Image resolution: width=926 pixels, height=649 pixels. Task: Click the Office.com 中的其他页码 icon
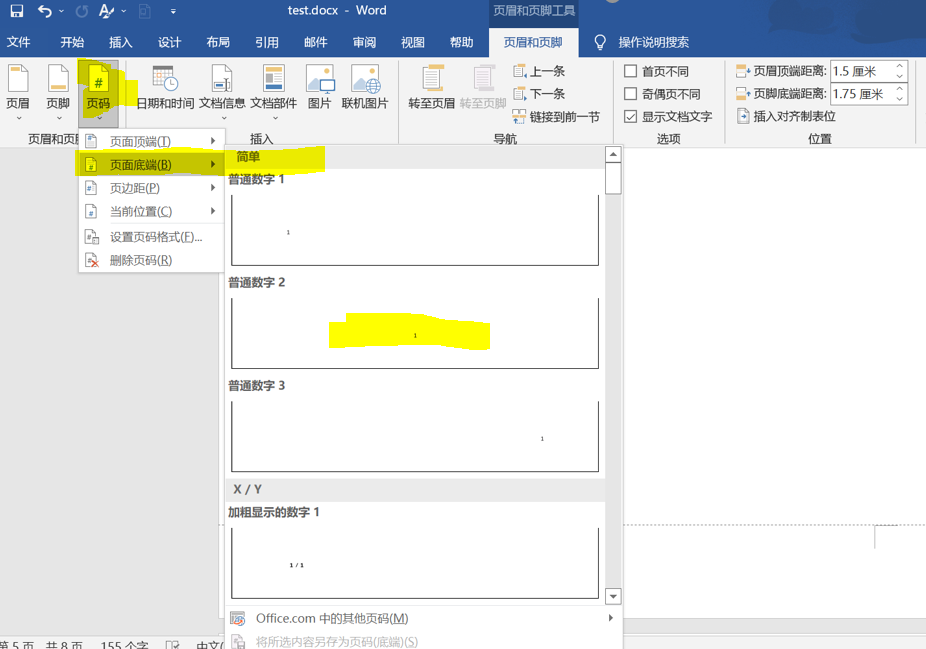(237, 618)
